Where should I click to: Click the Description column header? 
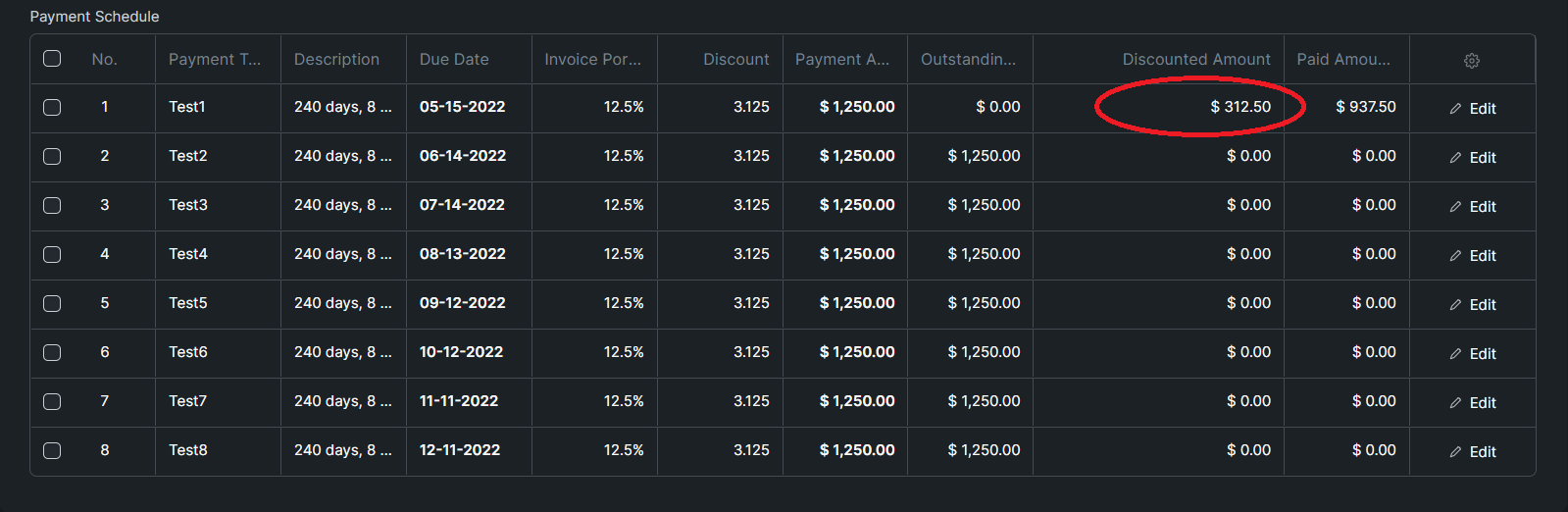[336, 59]
